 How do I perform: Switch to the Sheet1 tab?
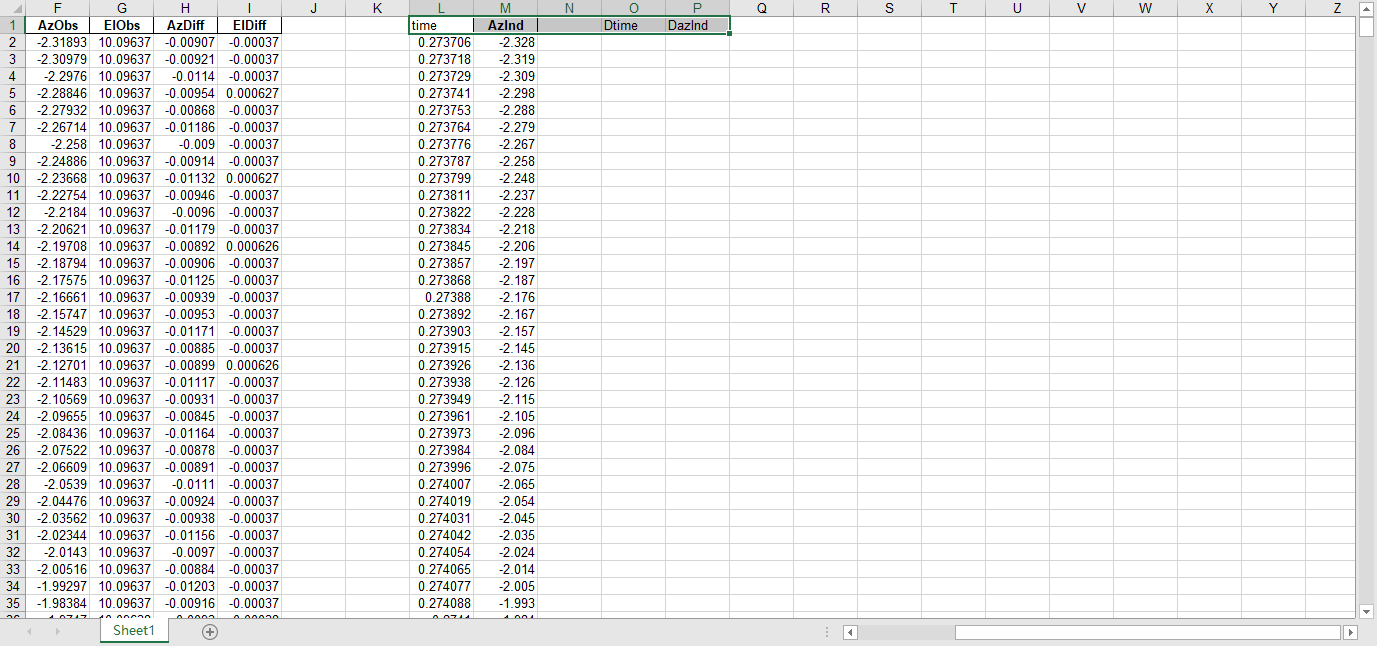pos(133,631)
